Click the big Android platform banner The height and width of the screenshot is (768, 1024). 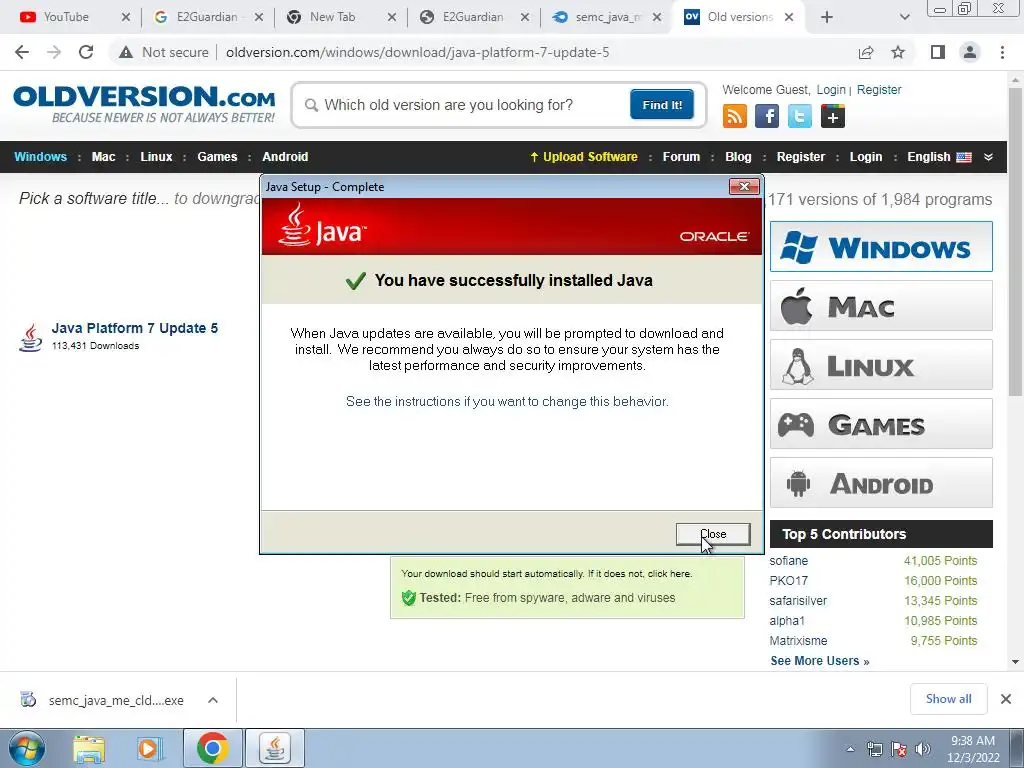(881, 483)
